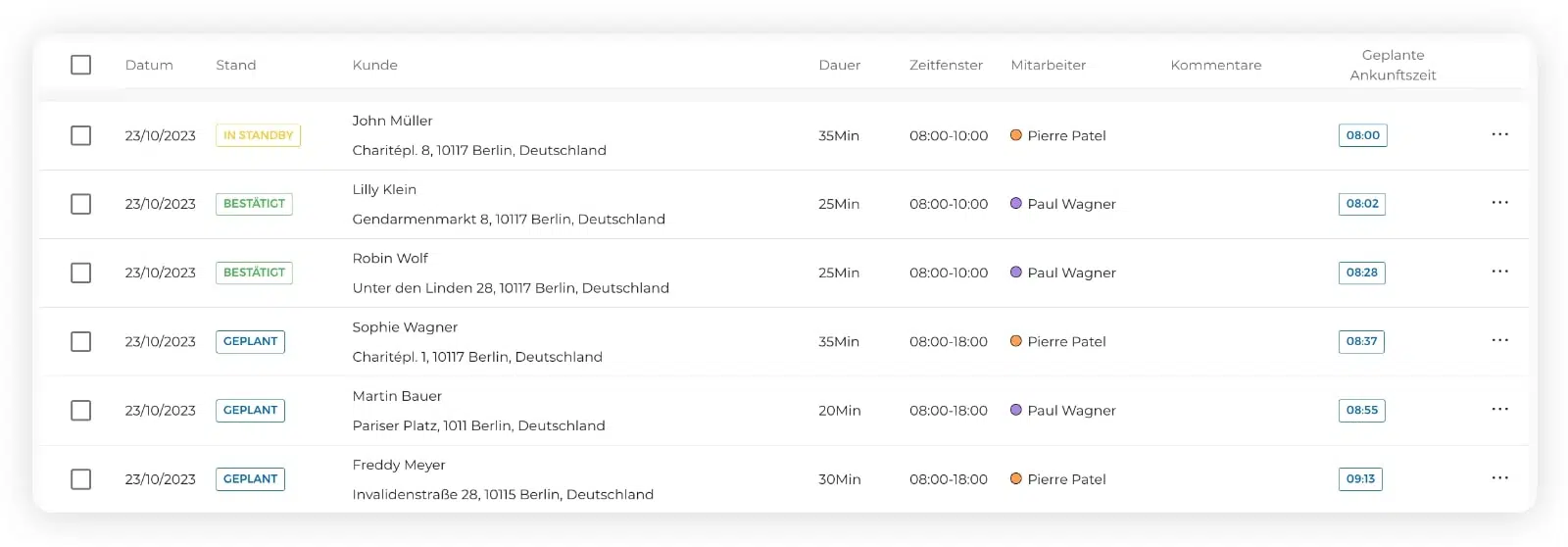Screen dimensions: 1568x547
Task: Open the three-dot menu for Robin Wolf
Action: [1499, 272]
